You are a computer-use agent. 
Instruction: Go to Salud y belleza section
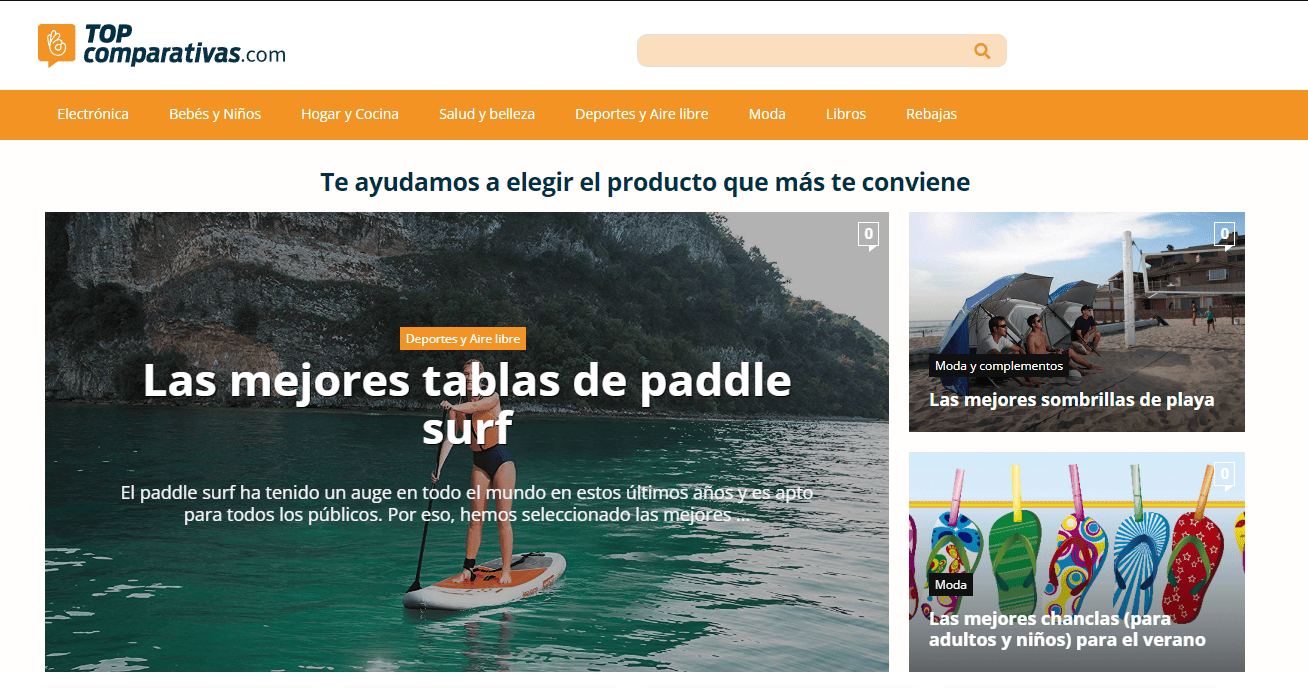pos(487,114)
